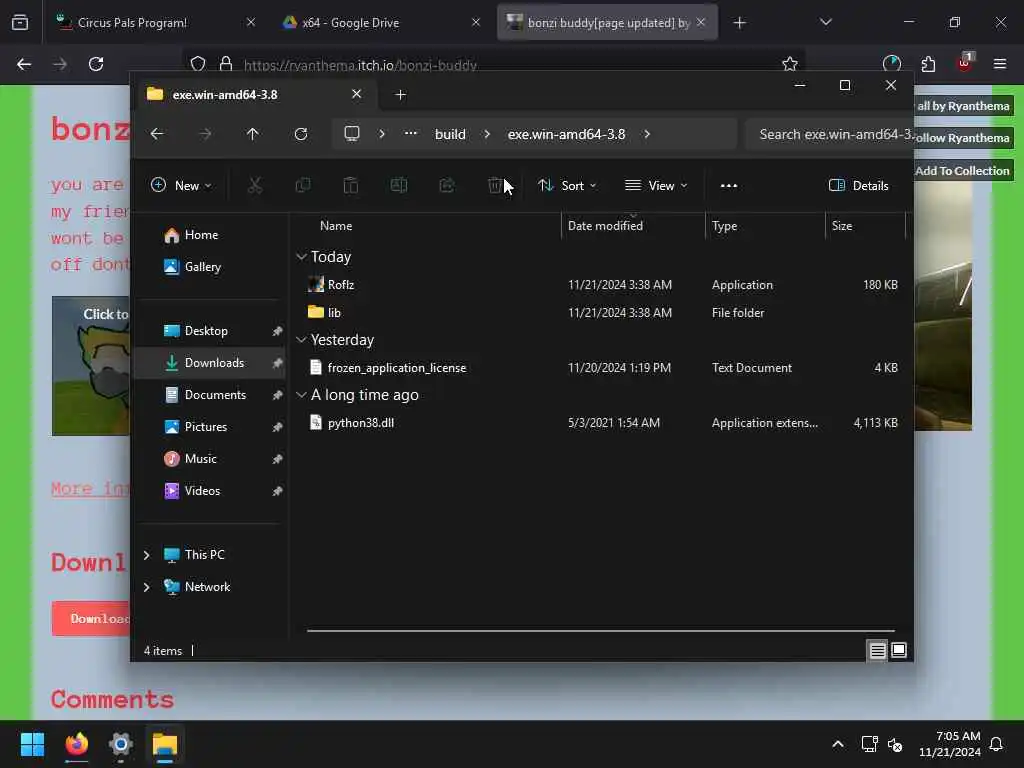Switch to large thumbnails view icon in status bar

[x=899, y=650]
